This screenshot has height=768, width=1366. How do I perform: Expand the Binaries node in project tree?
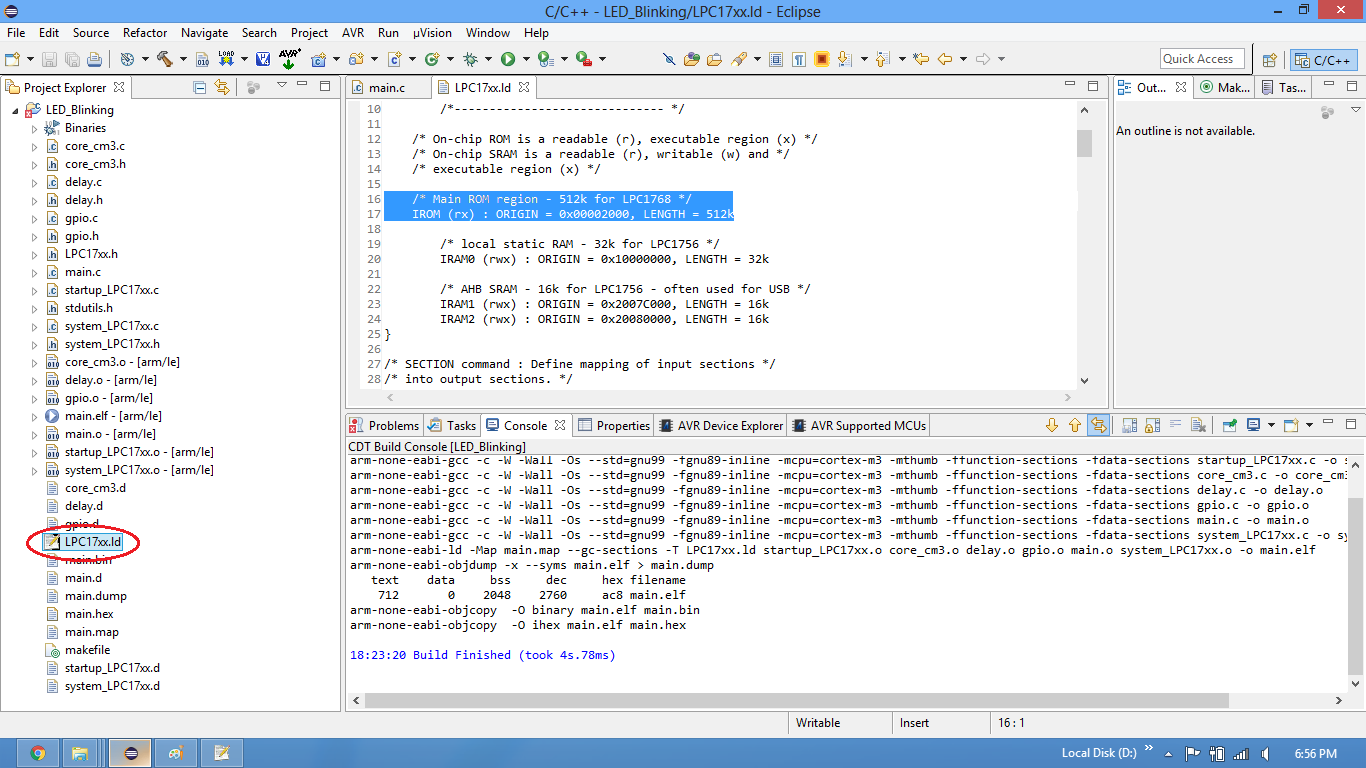[34, 128]
